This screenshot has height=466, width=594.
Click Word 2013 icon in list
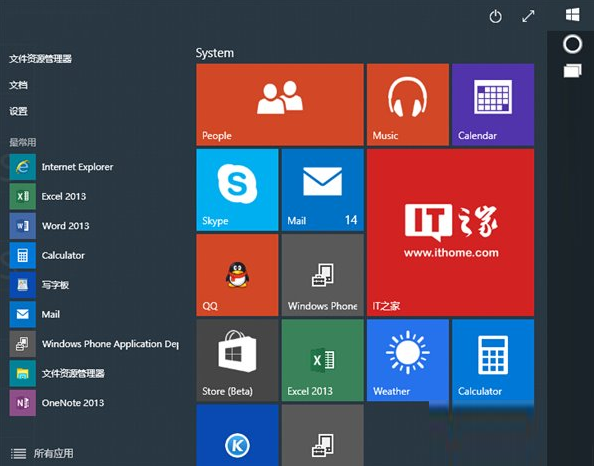coord(23,226)
